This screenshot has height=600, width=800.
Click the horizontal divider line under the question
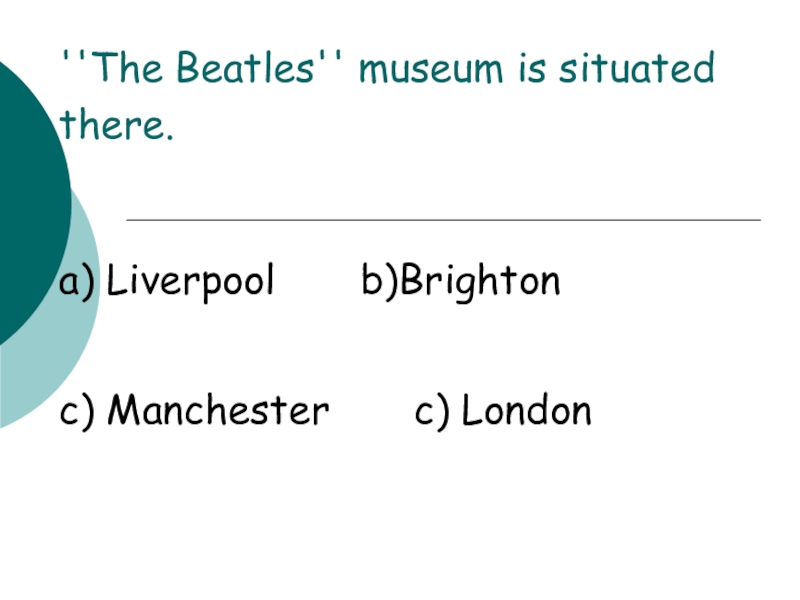(x=443, y=219)
